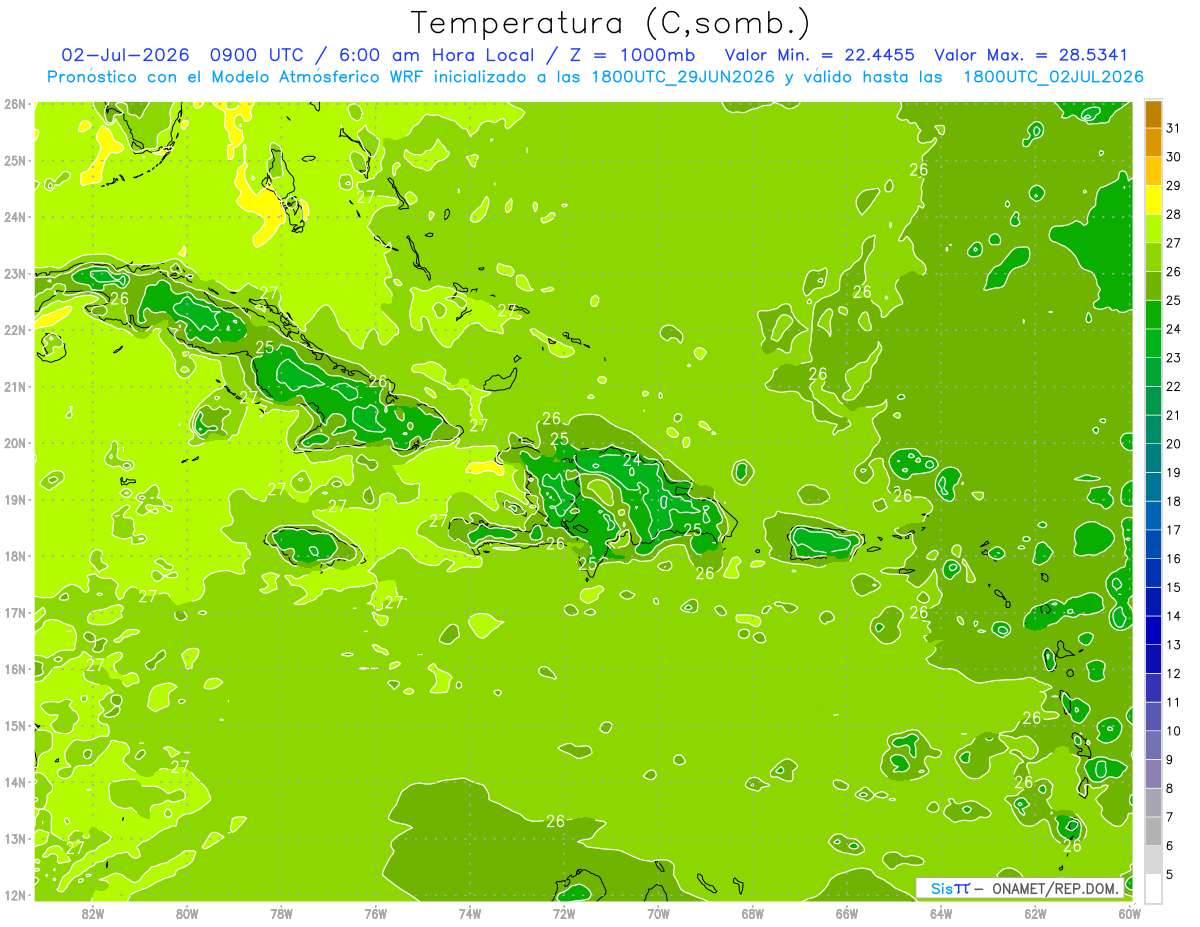Click the '72W' longitude axis label
Image resolution: width=1200 pixels, height=927 pixels.
(x=564, y=913)
